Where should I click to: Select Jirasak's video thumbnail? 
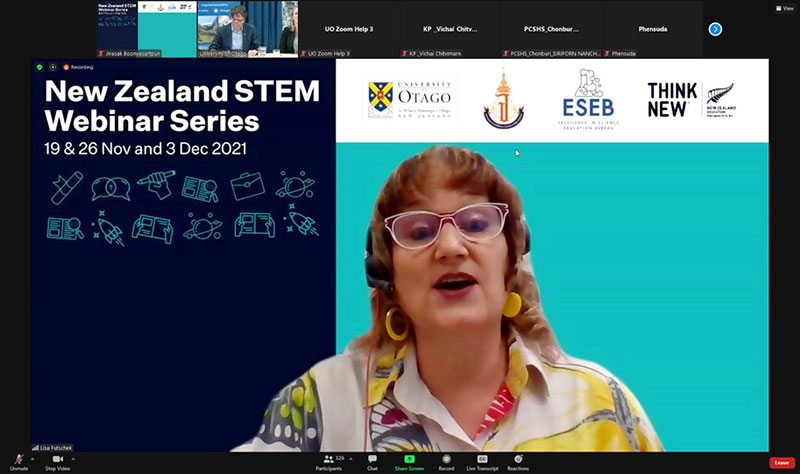click(x=146, y=29)
